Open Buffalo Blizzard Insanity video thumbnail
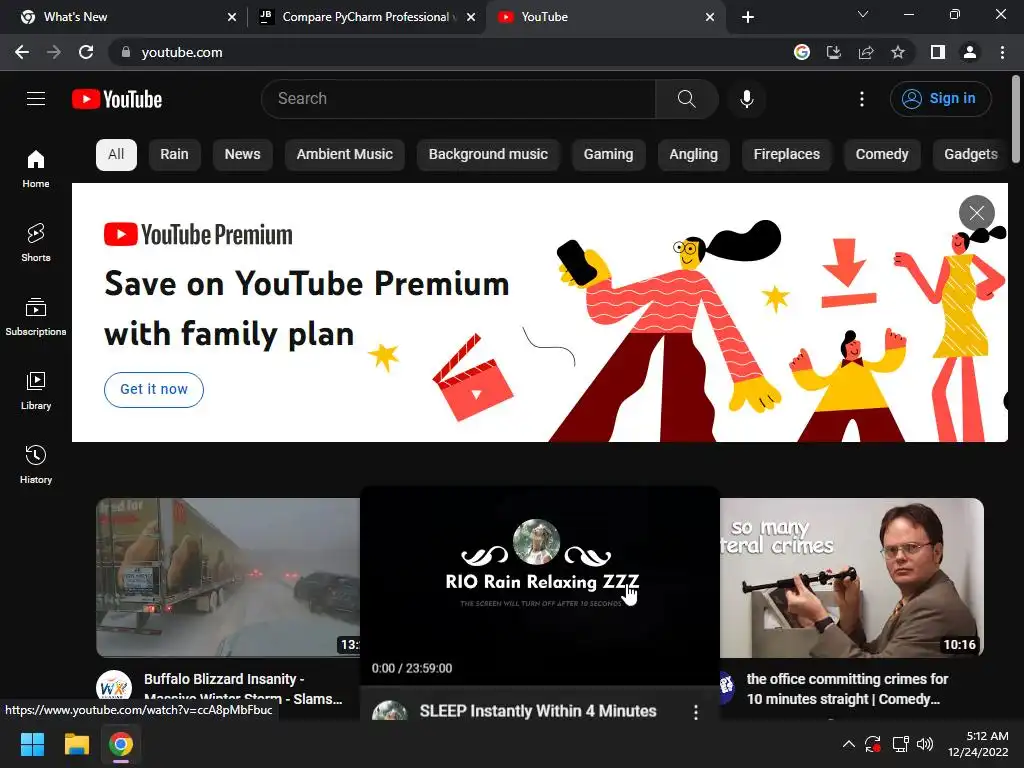Viewport: 1024px width, 768px height. point(228,577)
